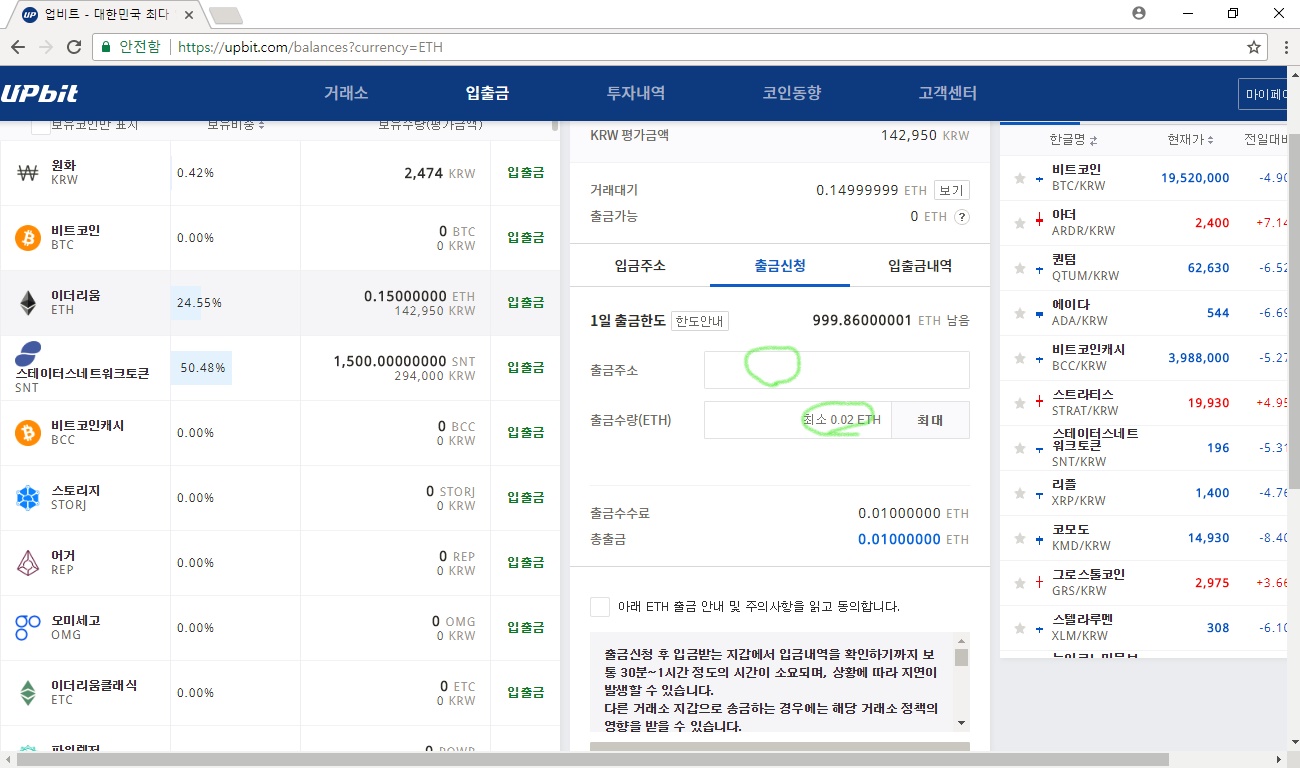Open the 고객센터 menu
This screenshot has width=1300, height=768.
(948, 93)
